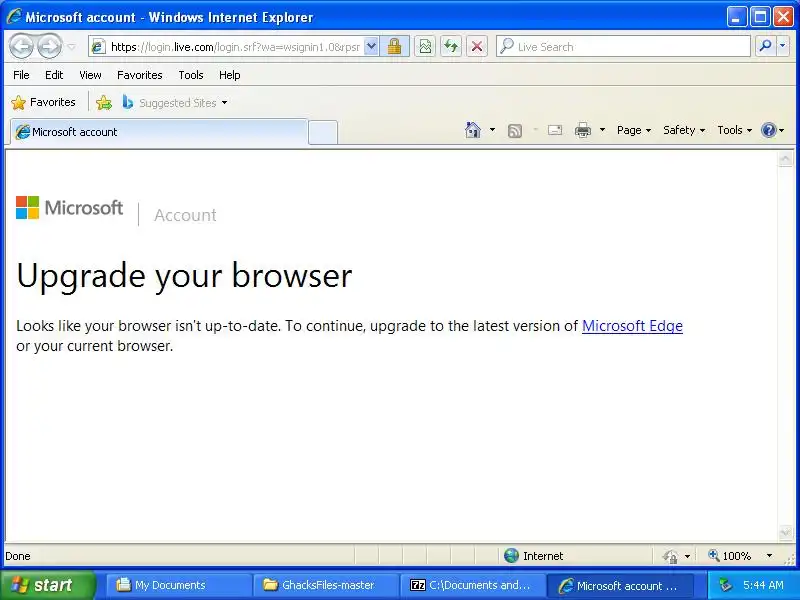Expand the address bar autocomplete dropdown
The width and height of the screenshot is (800, 600).
[x=372, y=47]
